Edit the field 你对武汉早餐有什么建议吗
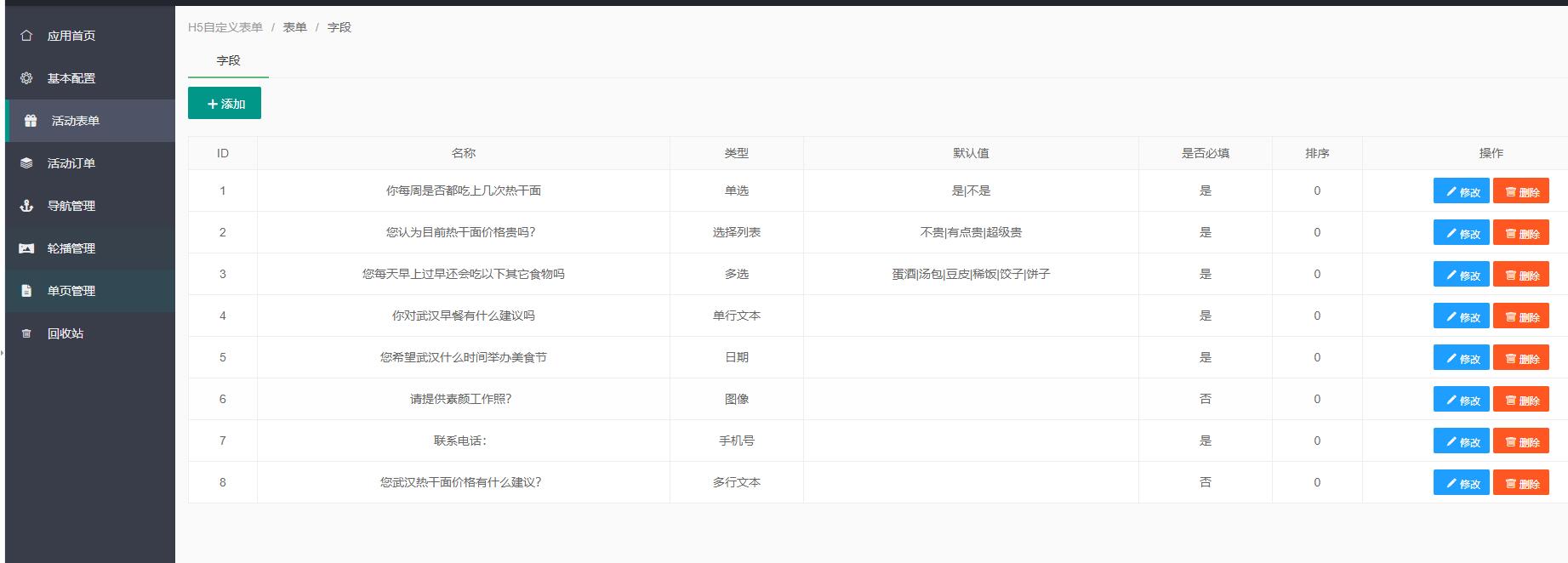This screenshot has width=1568, height=563. (x=1461, y=316)
